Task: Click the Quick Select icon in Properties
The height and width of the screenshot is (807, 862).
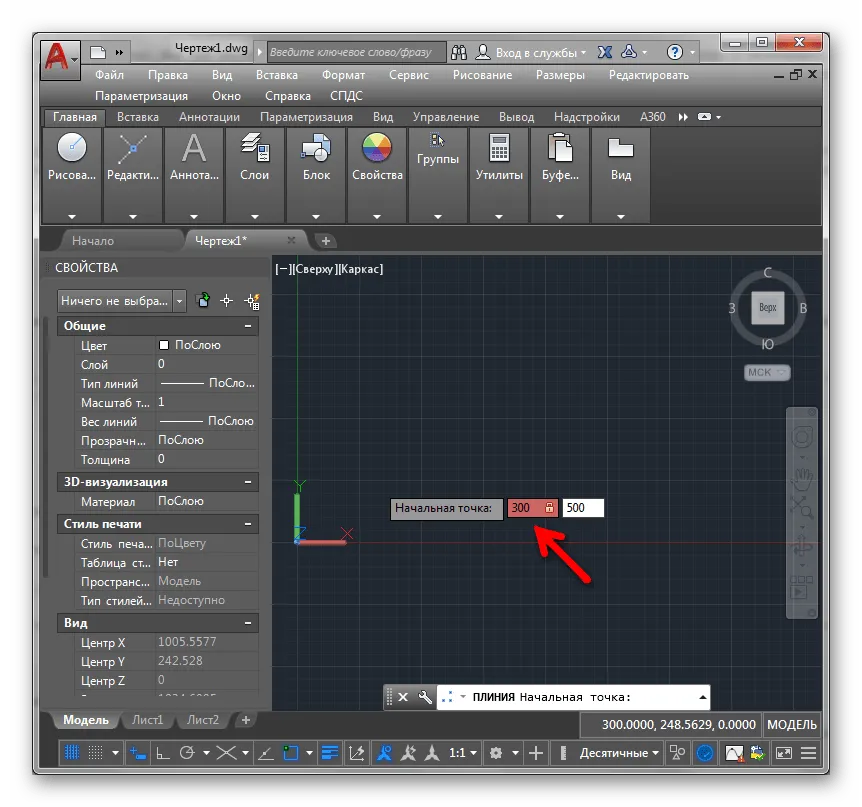Action: coord(252,301)
